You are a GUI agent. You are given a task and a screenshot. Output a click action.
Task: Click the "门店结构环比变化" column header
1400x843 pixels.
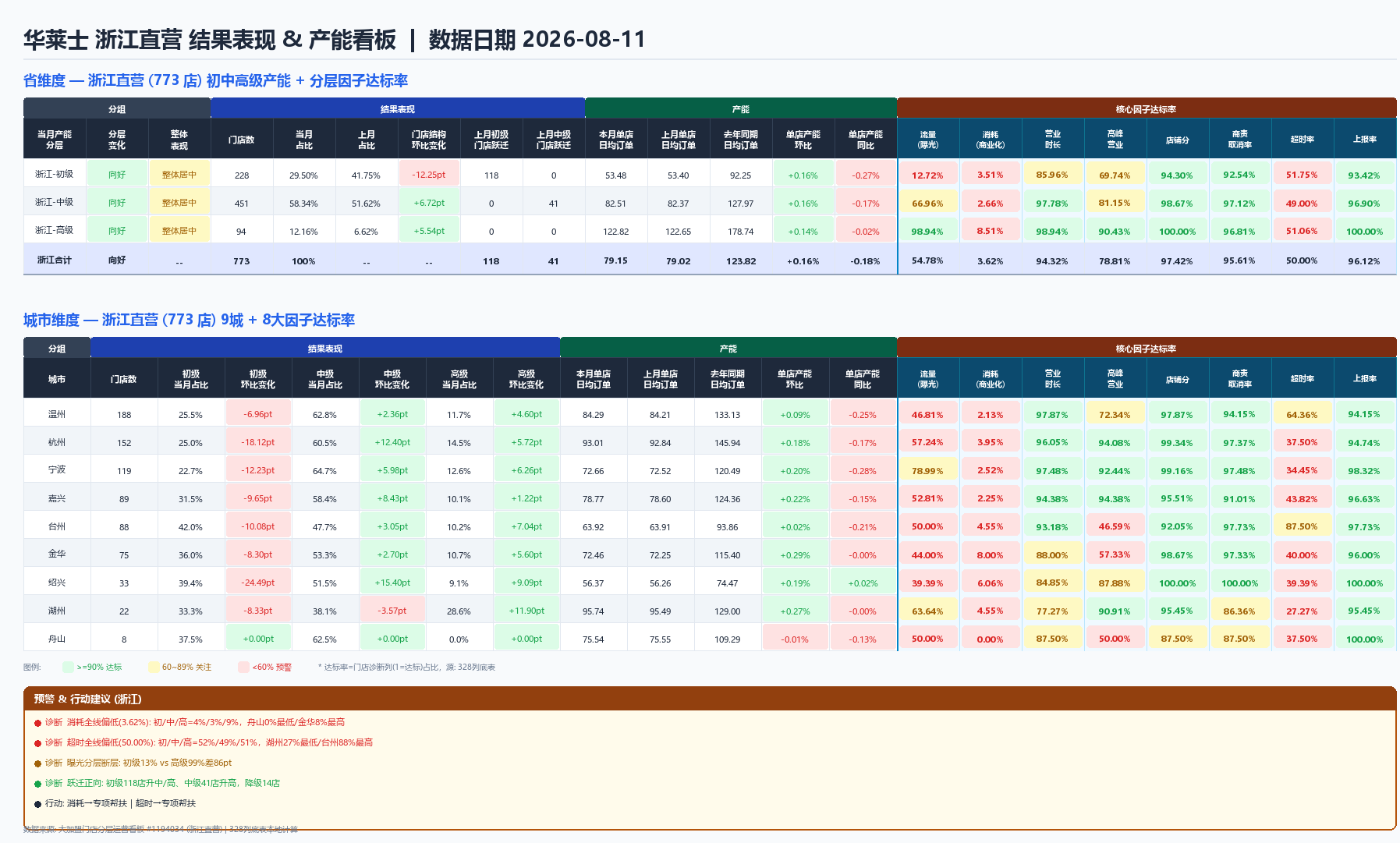click(429, 140)
